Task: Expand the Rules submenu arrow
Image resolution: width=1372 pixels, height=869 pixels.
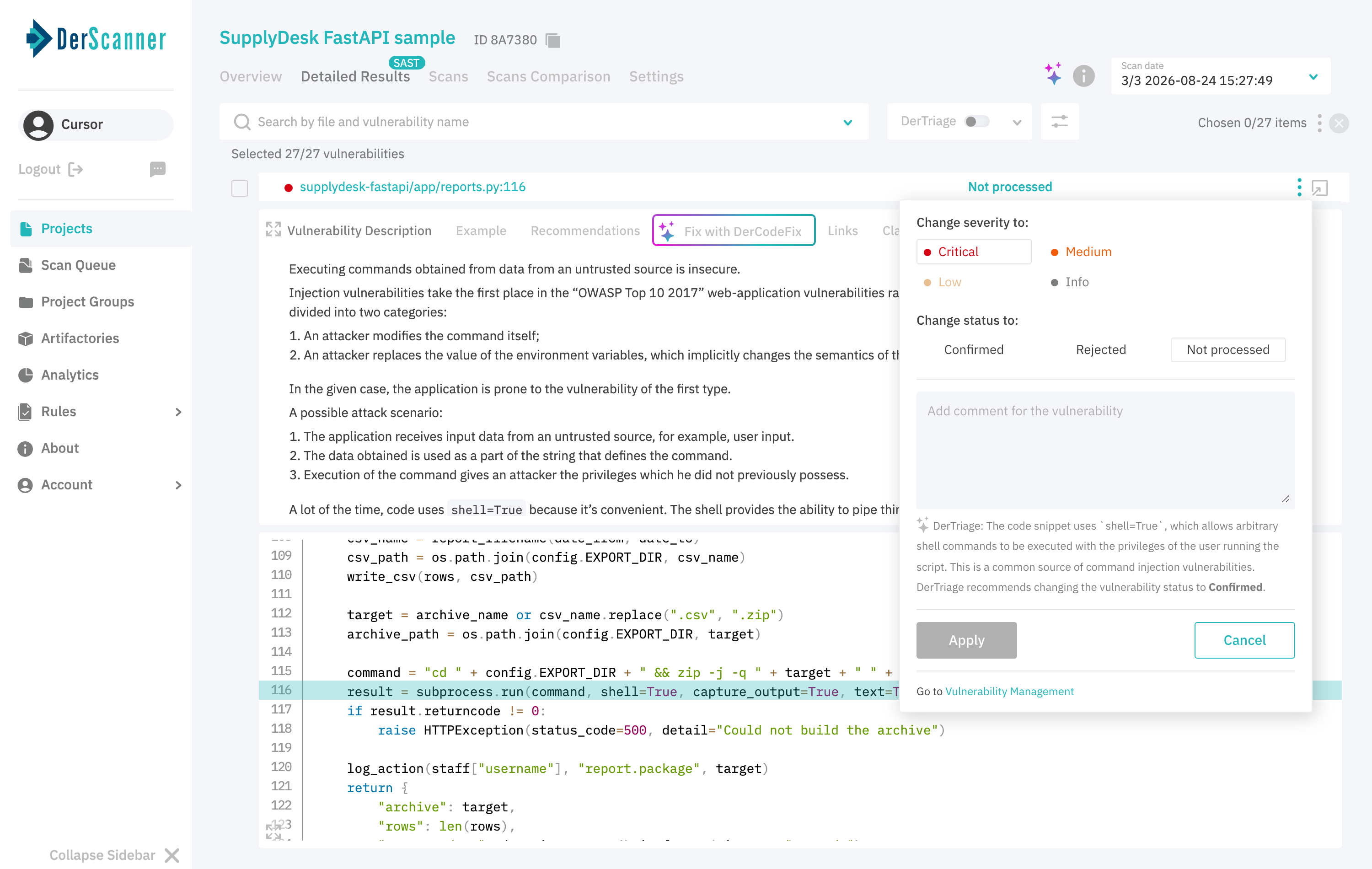Action: click(178, 412)
